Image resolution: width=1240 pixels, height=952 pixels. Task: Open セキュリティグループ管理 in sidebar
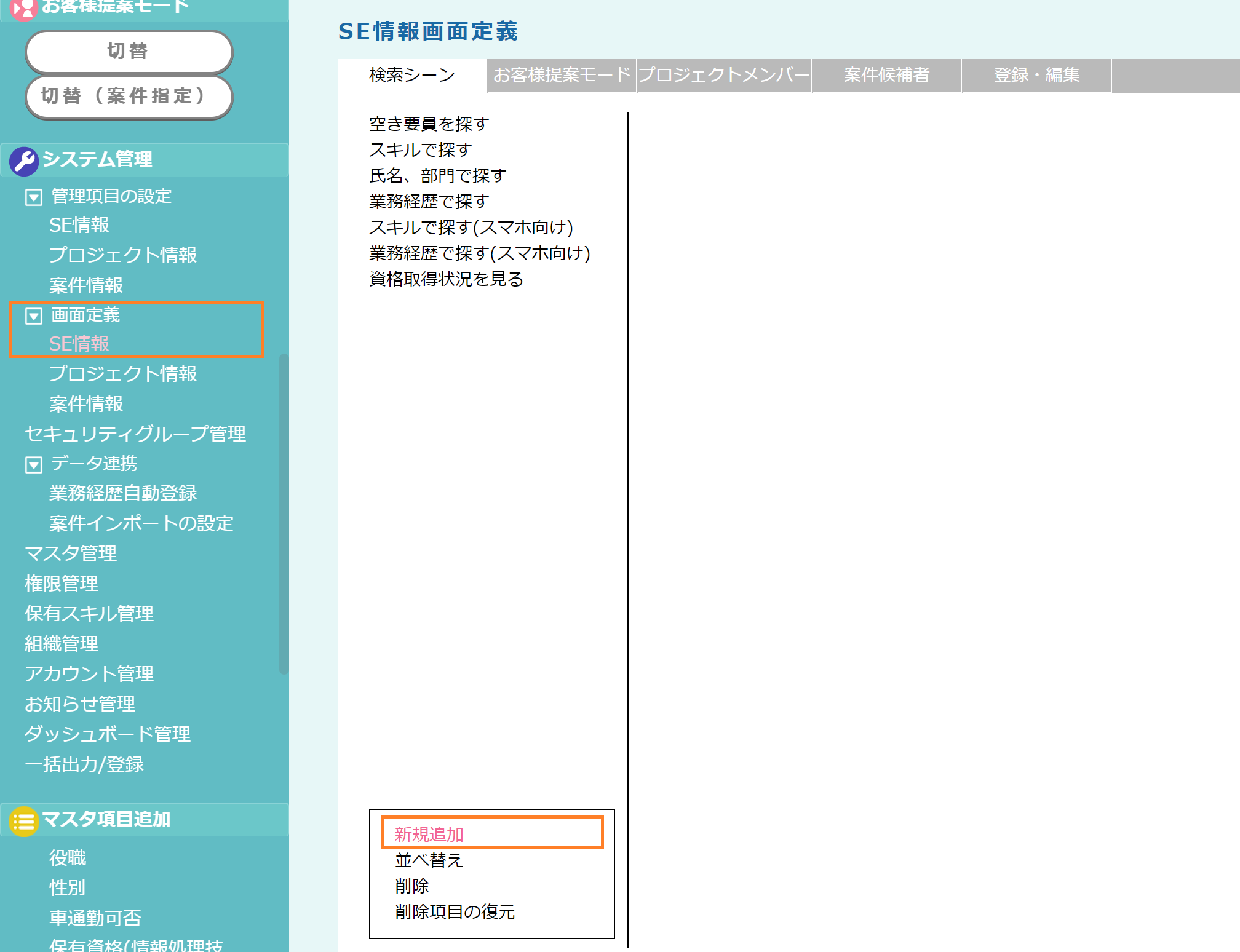pos(135,434)
